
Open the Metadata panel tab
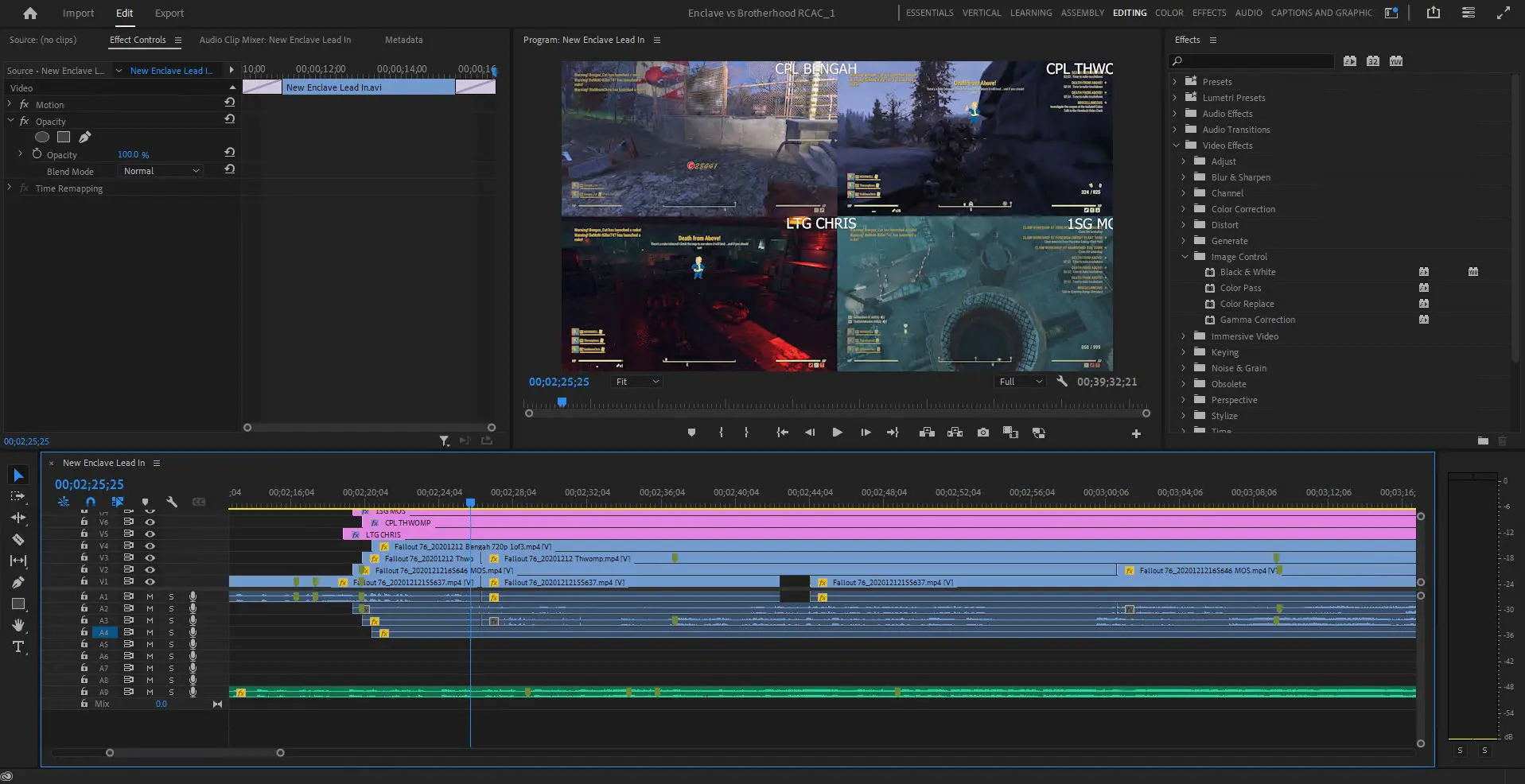tap(403, 40)
